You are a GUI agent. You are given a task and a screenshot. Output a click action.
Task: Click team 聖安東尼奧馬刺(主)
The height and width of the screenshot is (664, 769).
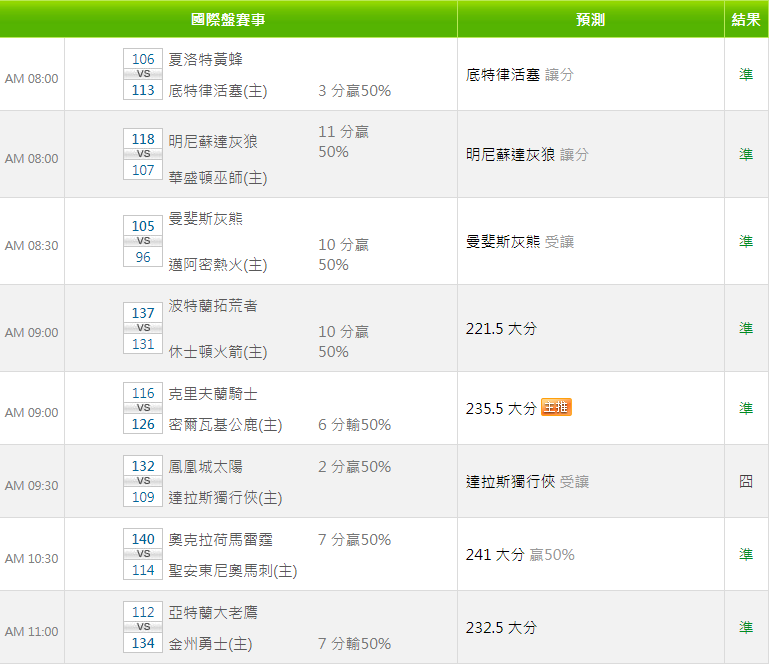[x=233, y=571]
